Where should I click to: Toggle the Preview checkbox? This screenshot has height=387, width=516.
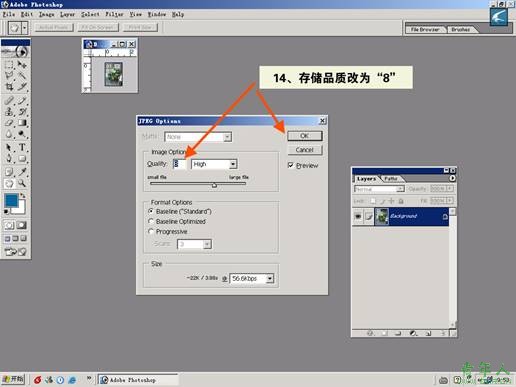pyautogui.click(x=291, y=165)
